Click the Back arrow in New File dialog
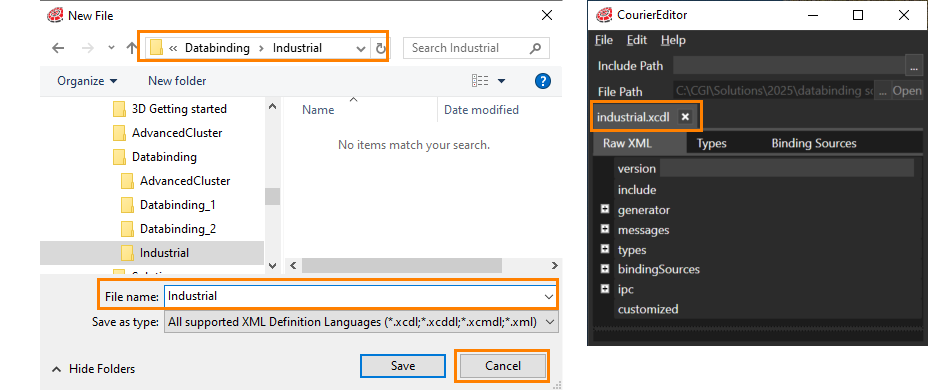Viewport: 929px width, 390px height. (57, 49)
